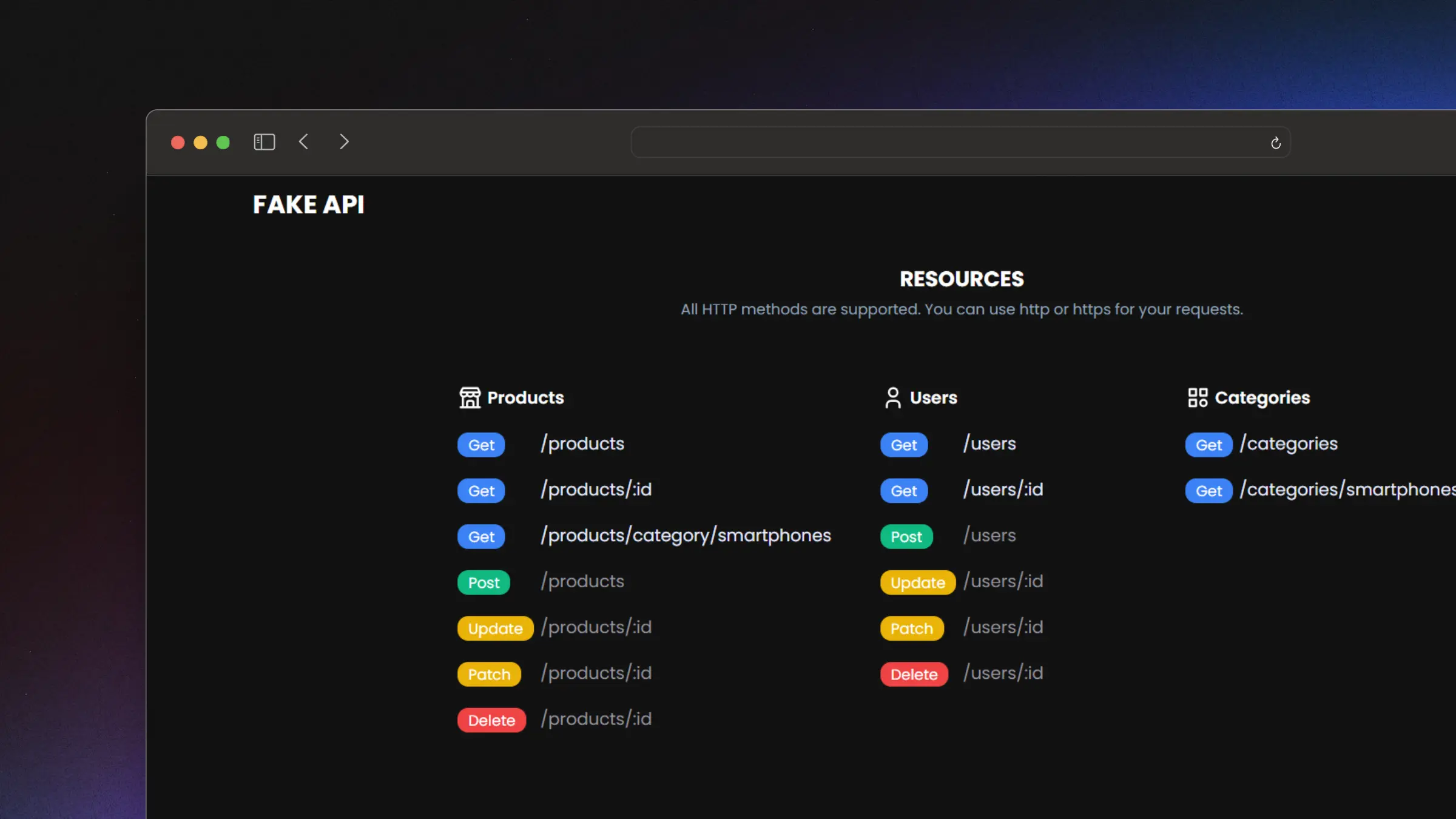Open the Get /products/:id endpoint link
Viewport: 1456px width, 819px height.
(596, 490)
